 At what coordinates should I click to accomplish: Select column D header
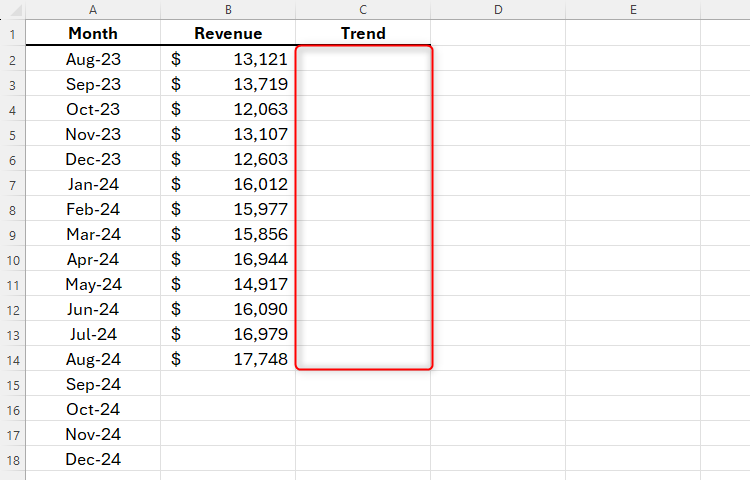point(498,10)
